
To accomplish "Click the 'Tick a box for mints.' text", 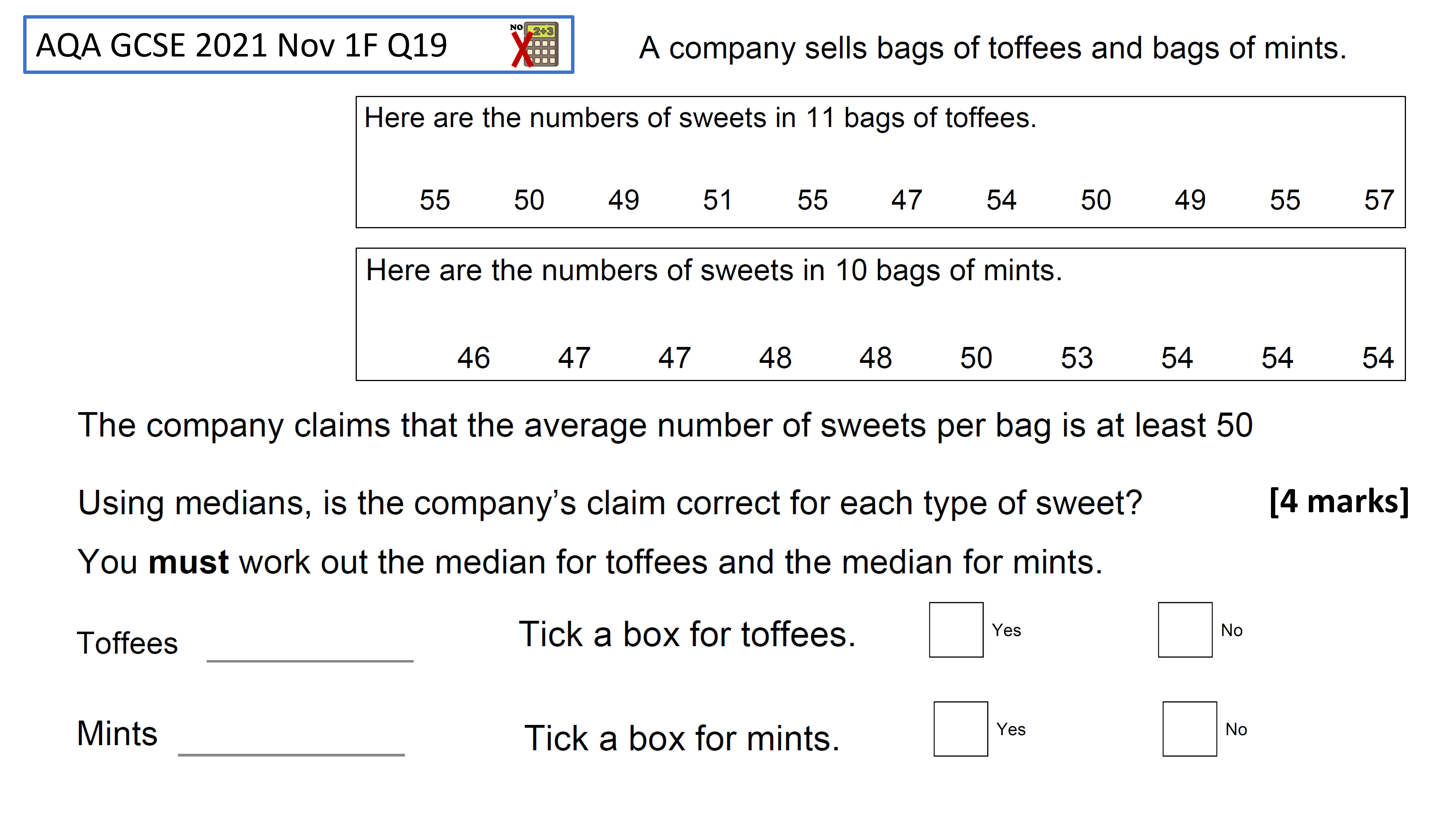I will [x=682, y=738].
